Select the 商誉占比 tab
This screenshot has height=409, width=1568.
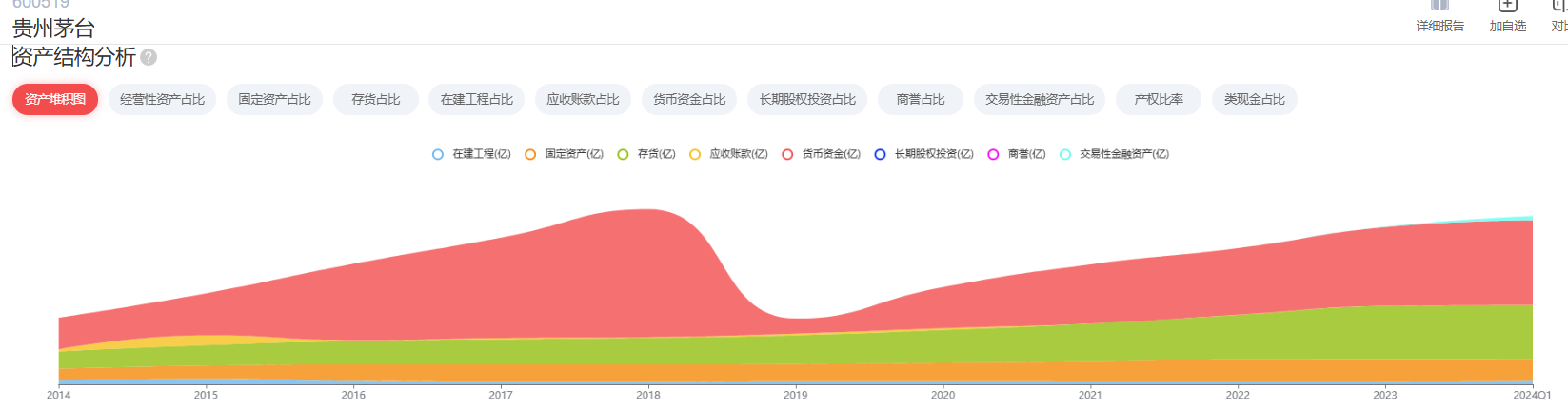click(921, 99)
